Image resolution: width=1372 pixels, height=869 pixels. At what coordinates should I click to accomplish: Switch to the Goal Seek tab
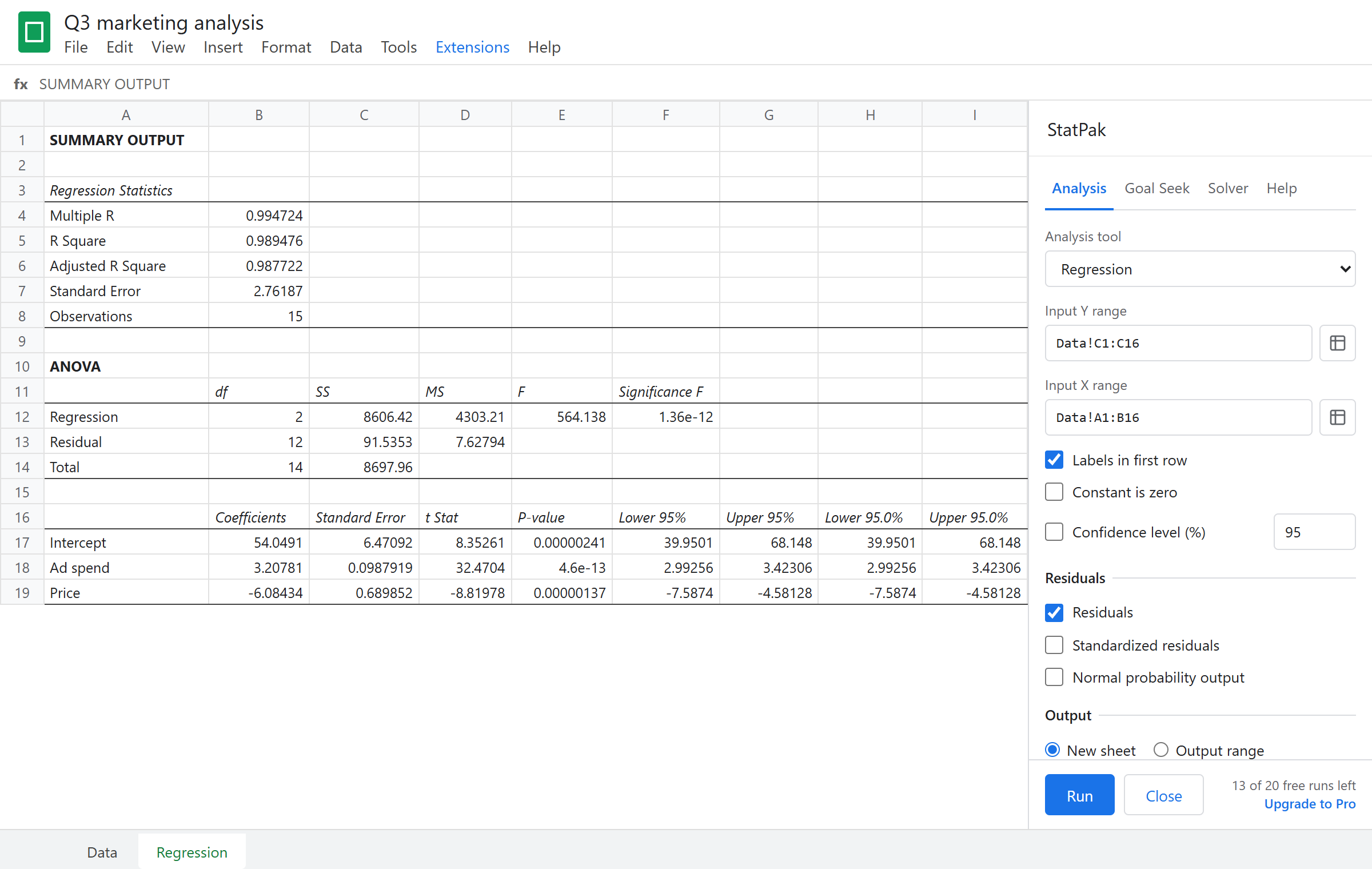click(x=1157, y=189)
